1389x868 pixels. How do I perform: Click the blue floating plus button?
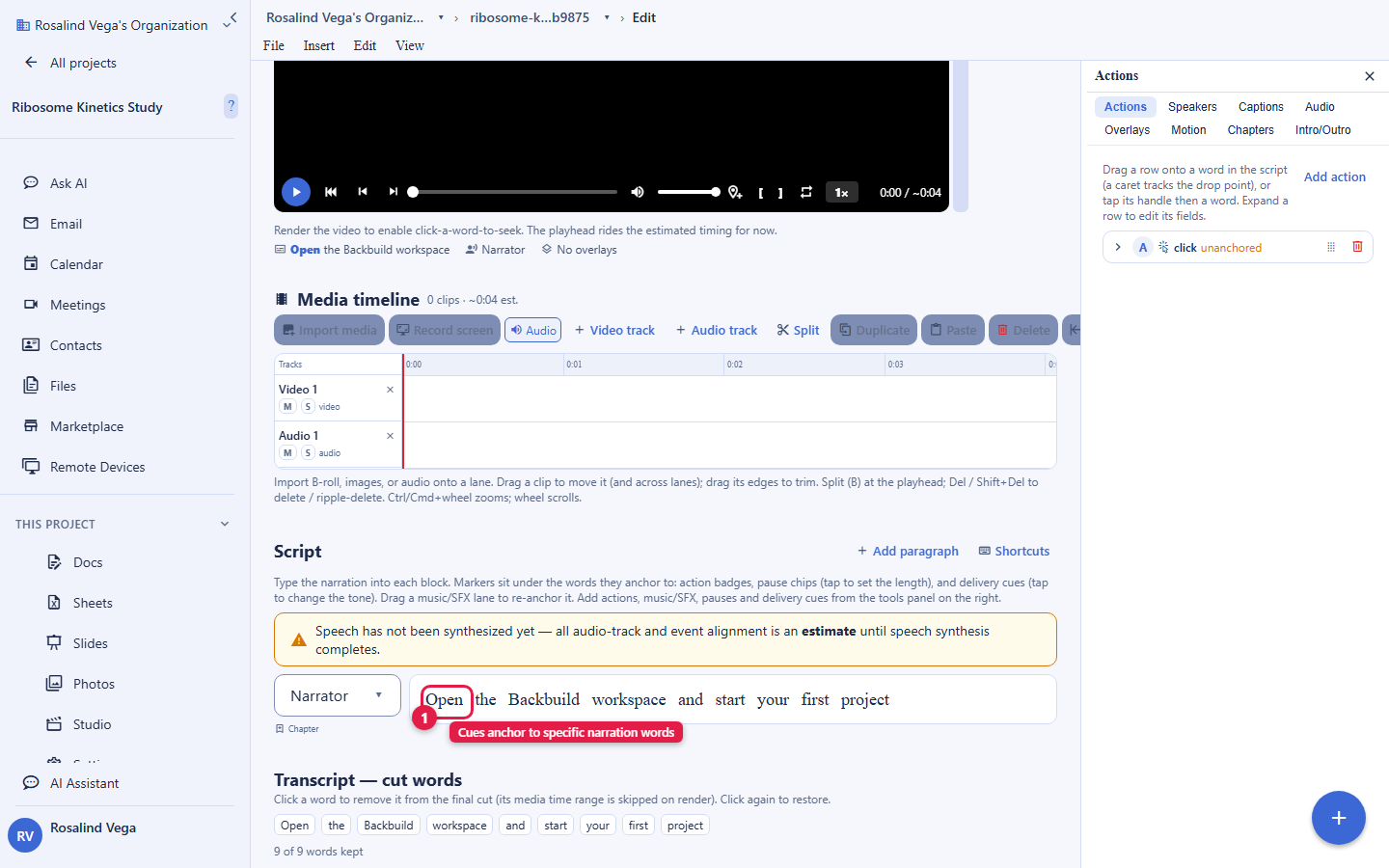pos(1339,818)
